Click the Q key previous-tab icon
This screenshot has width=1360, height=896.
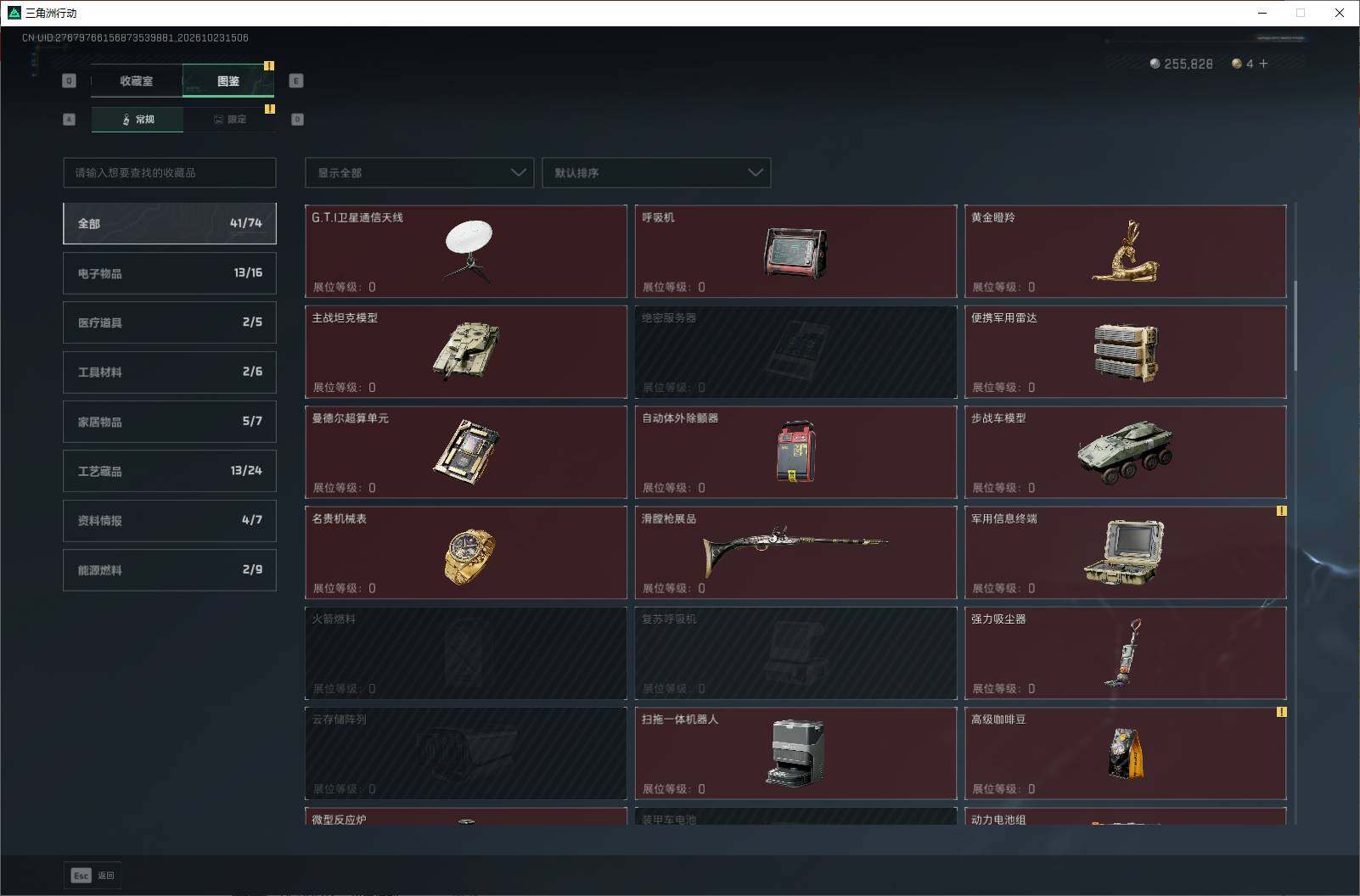70,81
